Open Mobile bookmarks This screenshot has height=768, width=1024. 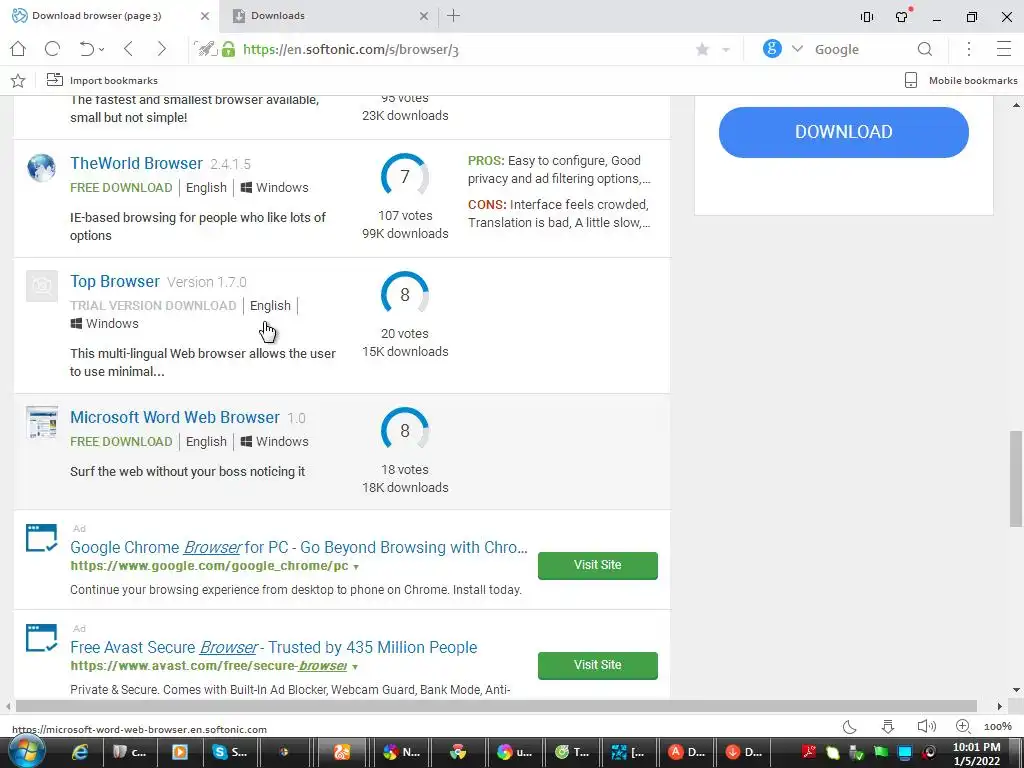(x=961, y=80)
